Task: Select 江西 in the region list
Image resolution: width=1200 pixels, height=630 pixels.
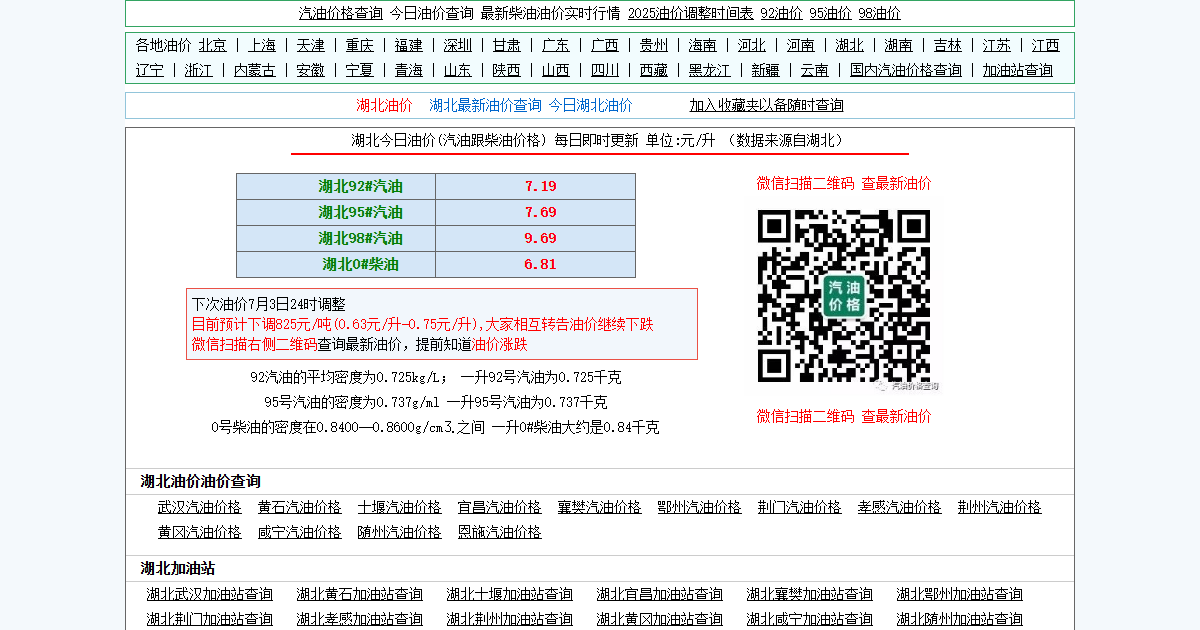Action: [x=1046, y=45]
